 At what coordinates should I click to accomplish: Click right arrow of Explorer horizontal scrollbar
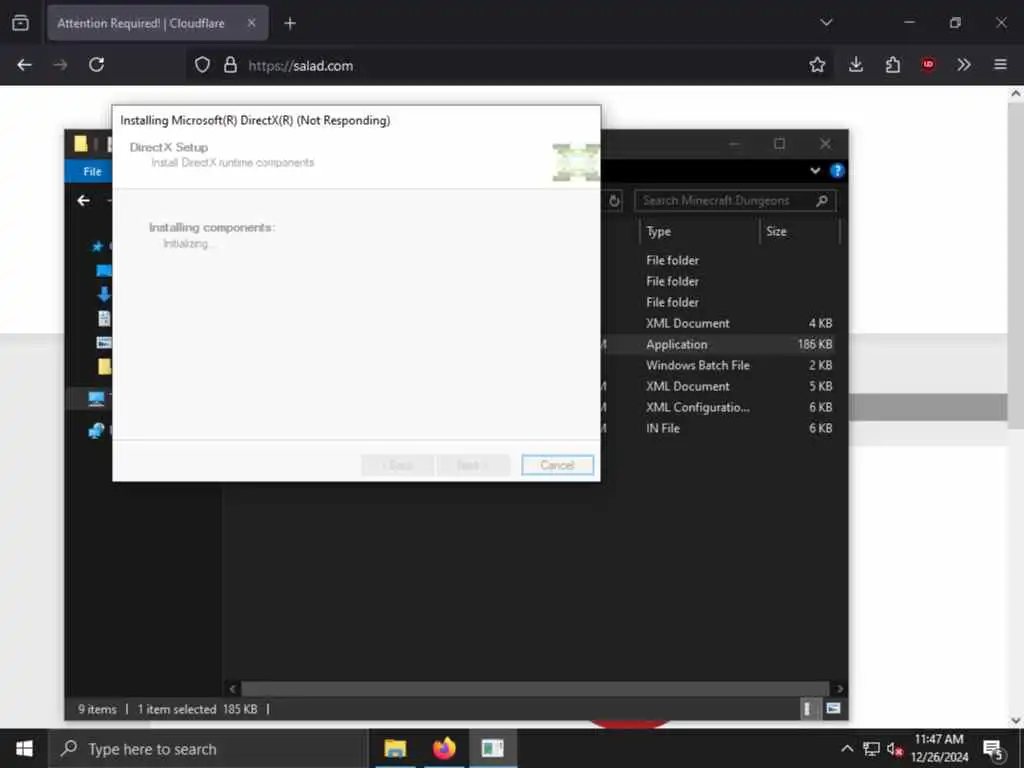(x=839, y=688)
